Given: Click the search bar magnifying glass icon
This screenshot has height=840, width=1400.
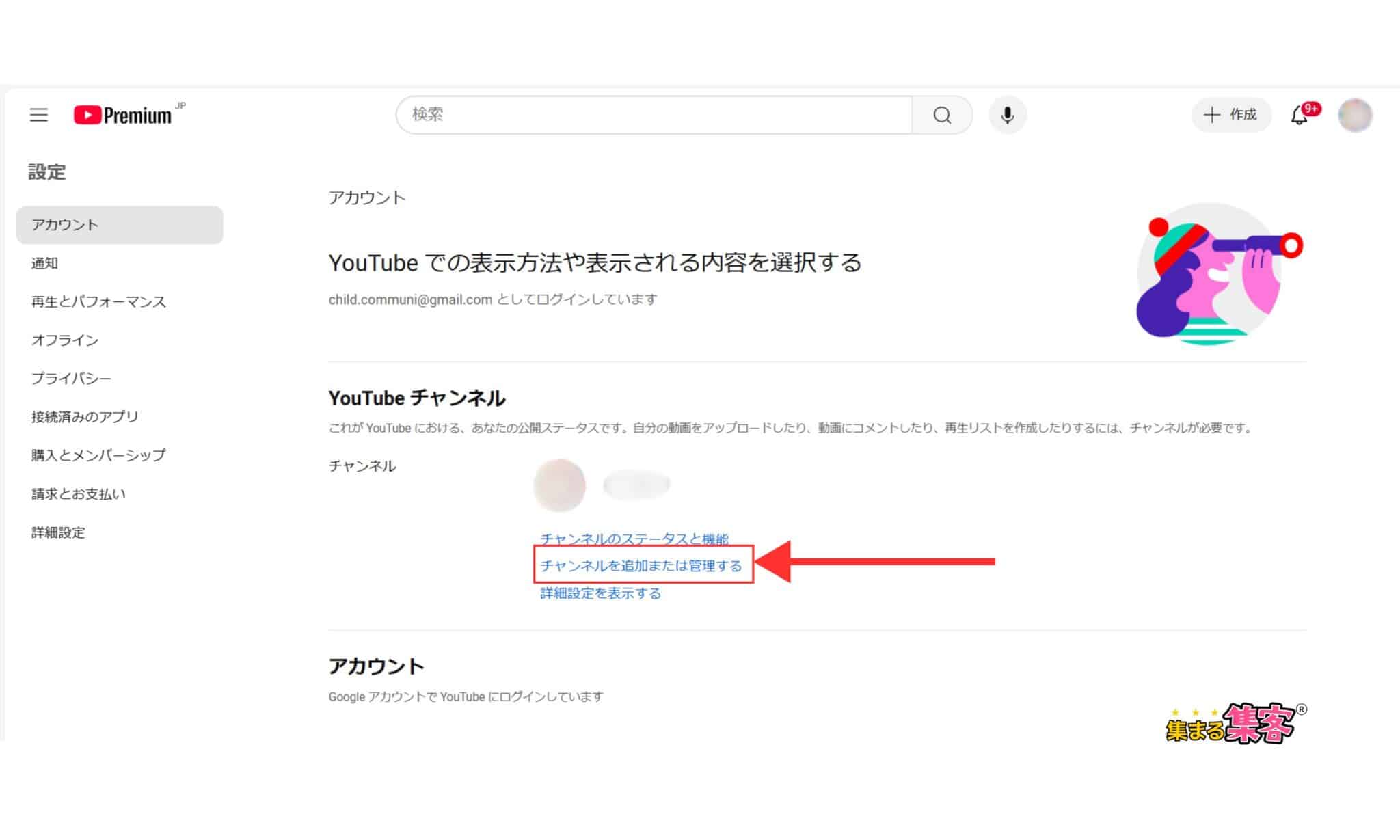Looking at the screenshot, I should (941, 114).
